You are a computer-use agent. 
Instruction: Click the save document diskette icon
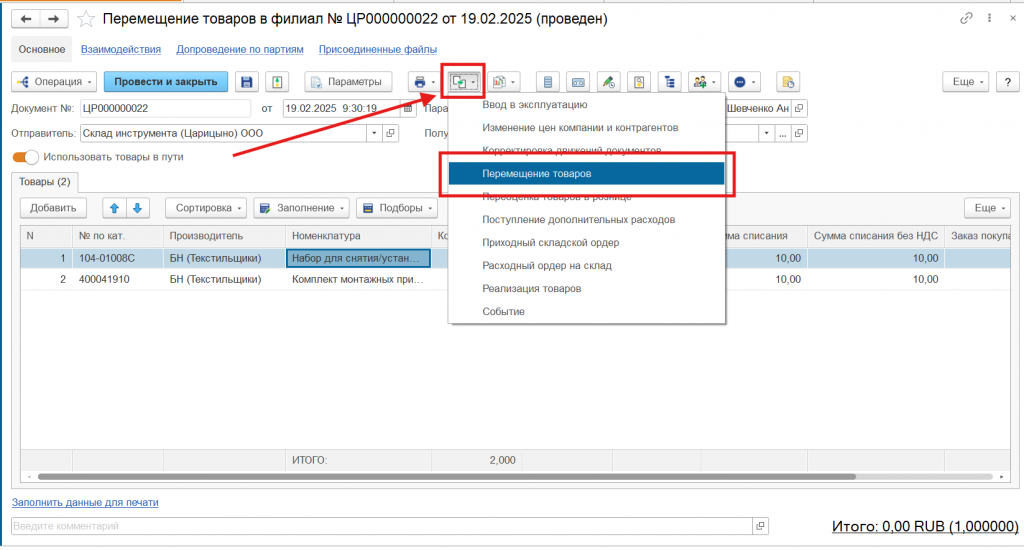pyautogui.click(x=247, y=82)
